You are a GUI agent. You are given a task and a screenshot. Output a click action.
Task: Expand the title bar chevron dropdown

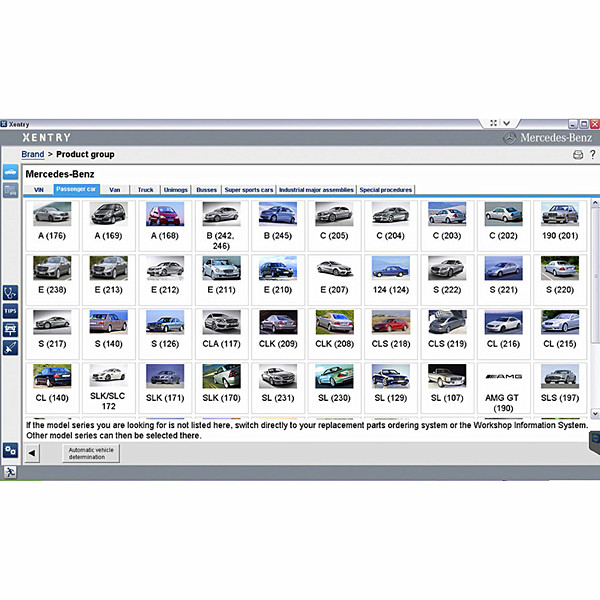click(507, 123)
